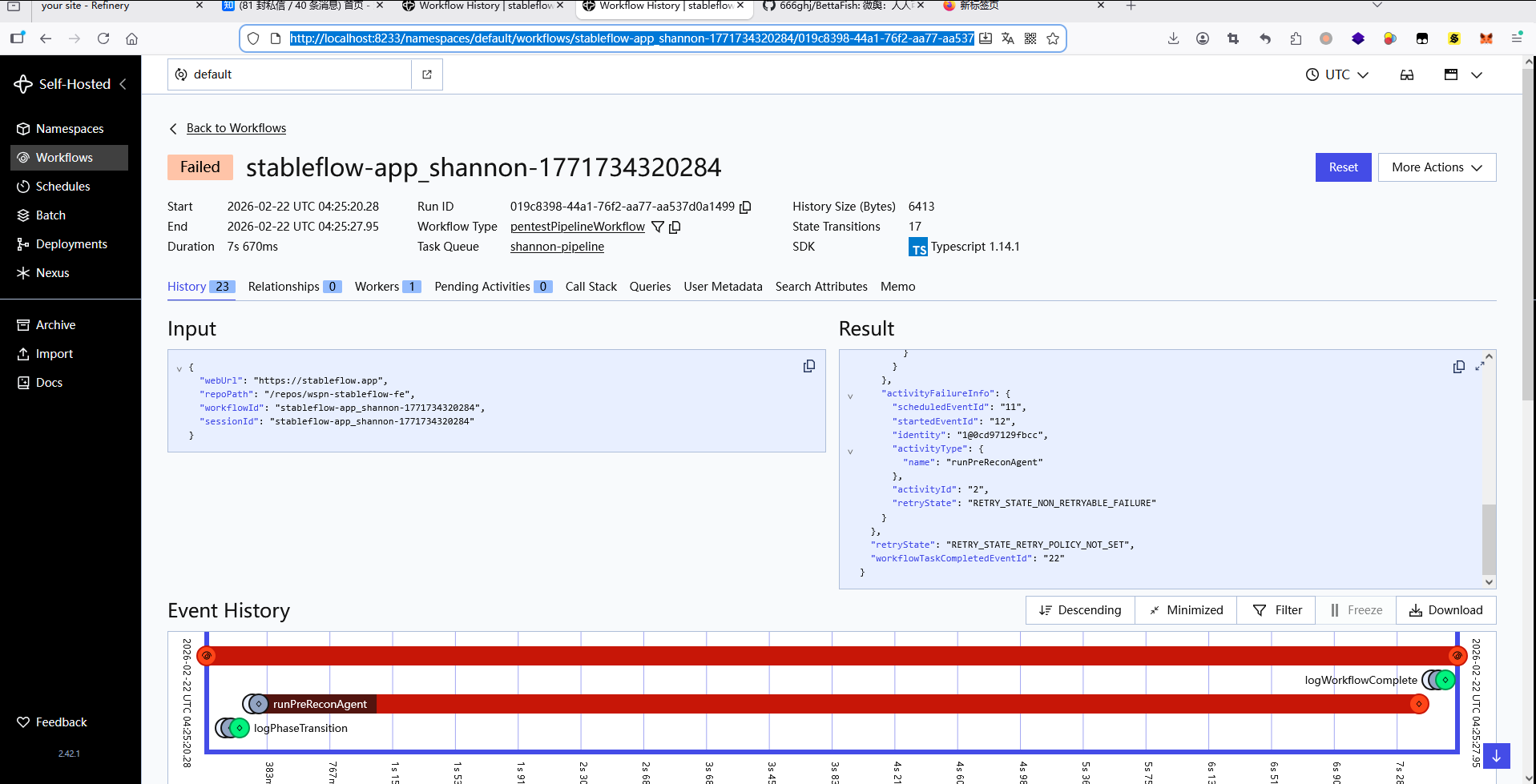Toggle Freeze on event history
The height and width of the screenshot is (784, 1536).
1356,610
